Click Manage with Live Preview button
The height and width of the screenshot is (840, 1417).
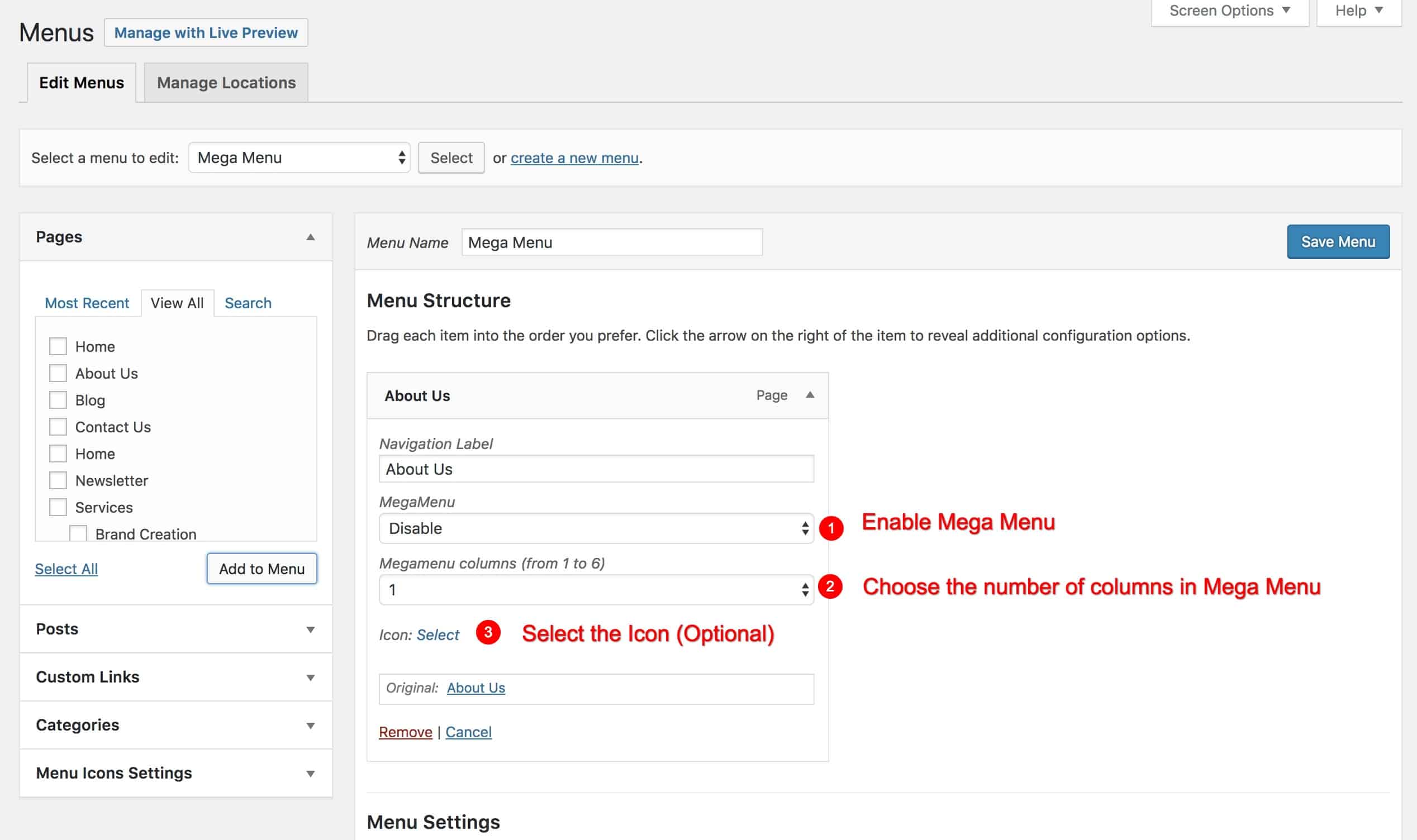point(206,33)
